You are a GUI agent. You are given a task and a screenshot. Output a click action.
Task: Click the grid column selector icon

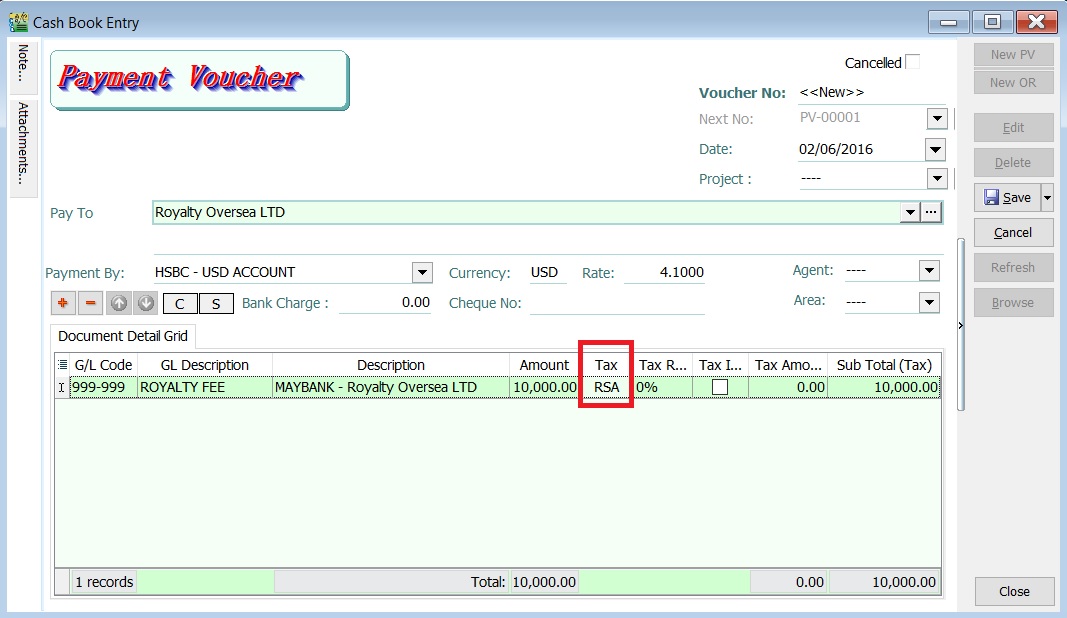(x=61, y=364)
